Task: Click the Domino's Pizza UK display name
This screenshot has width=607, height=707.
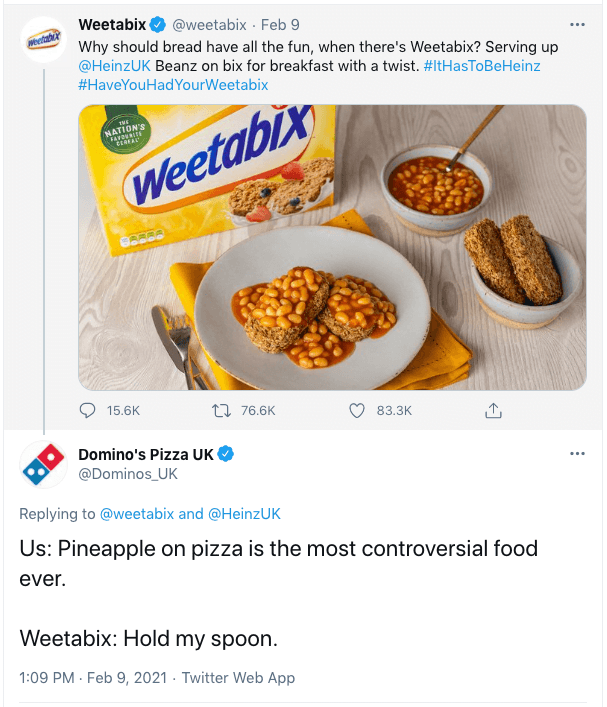Action: coord(146,455)
